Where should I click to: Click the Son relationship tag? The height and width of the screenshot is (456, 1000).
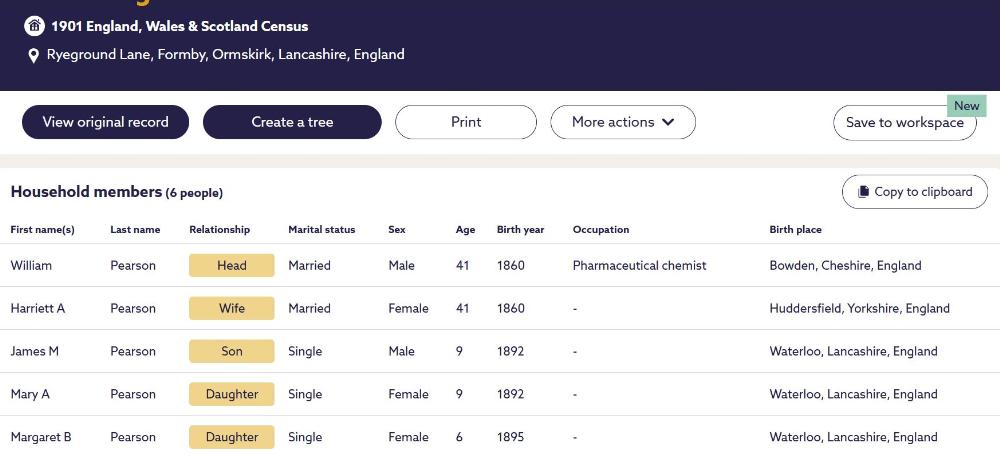[231, 352]
